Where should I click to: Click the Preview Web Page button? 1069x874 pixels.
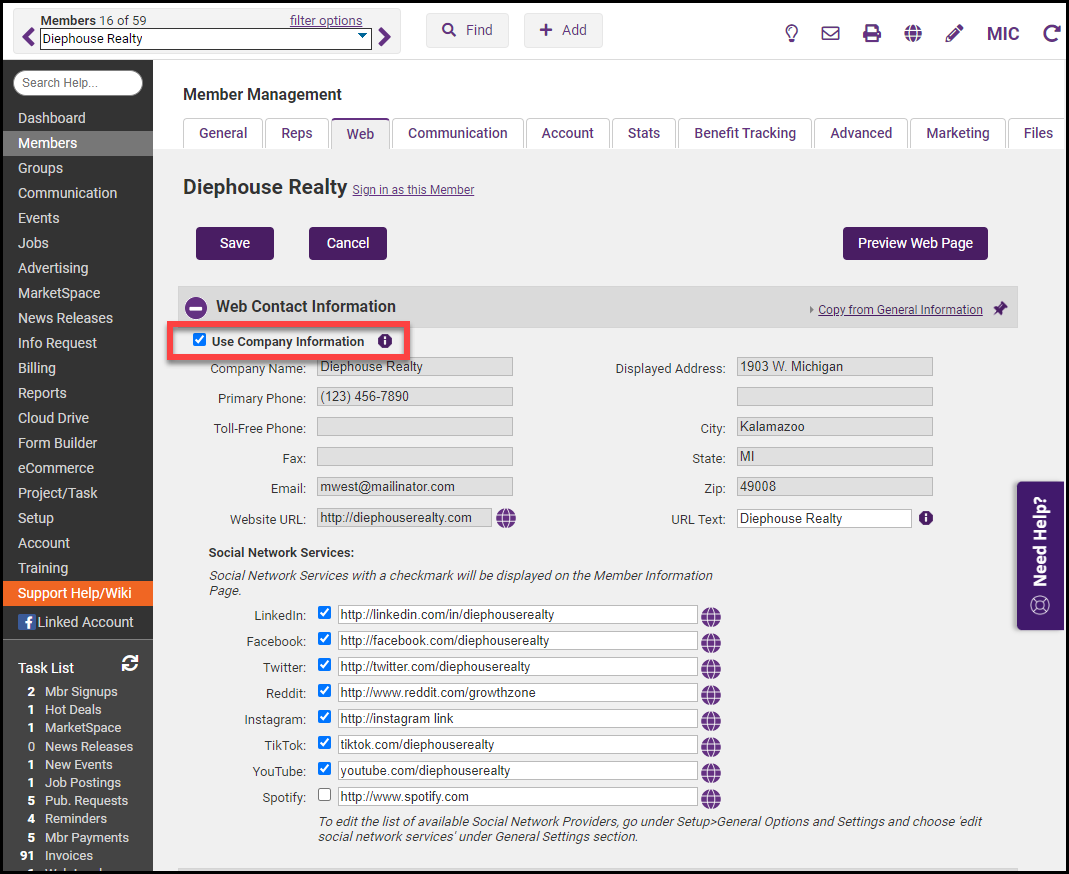[x=915, y=243]
